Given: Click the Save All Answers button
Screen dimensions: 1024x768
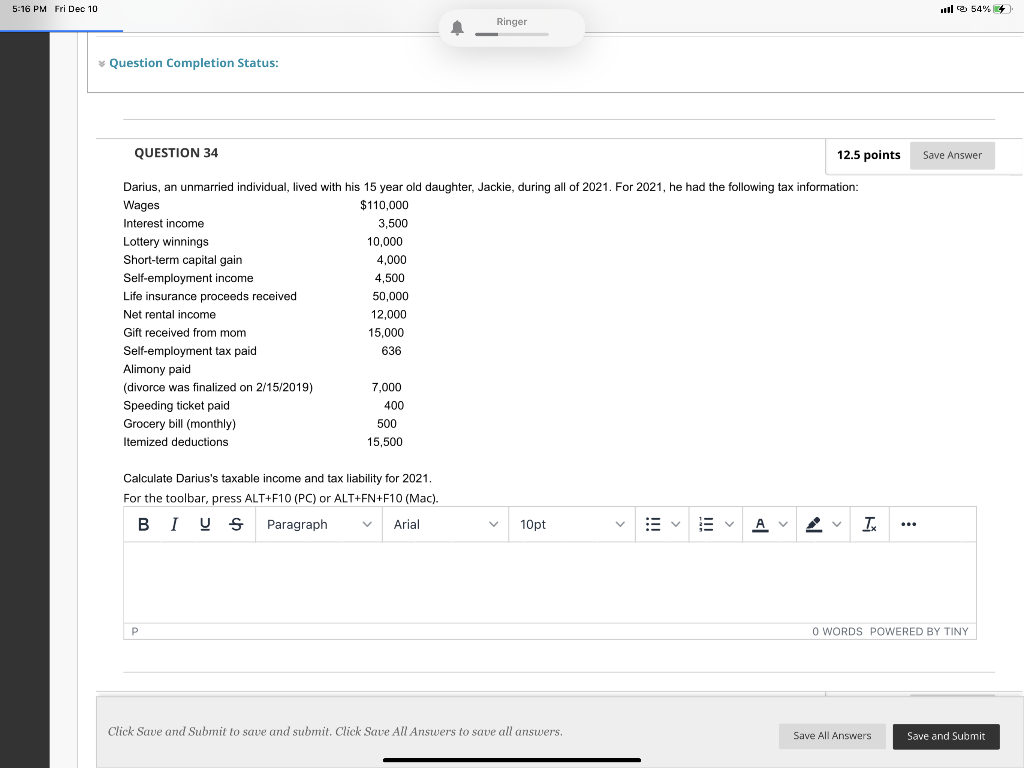Looking at the screenshot, I should (x=832, y=736).
